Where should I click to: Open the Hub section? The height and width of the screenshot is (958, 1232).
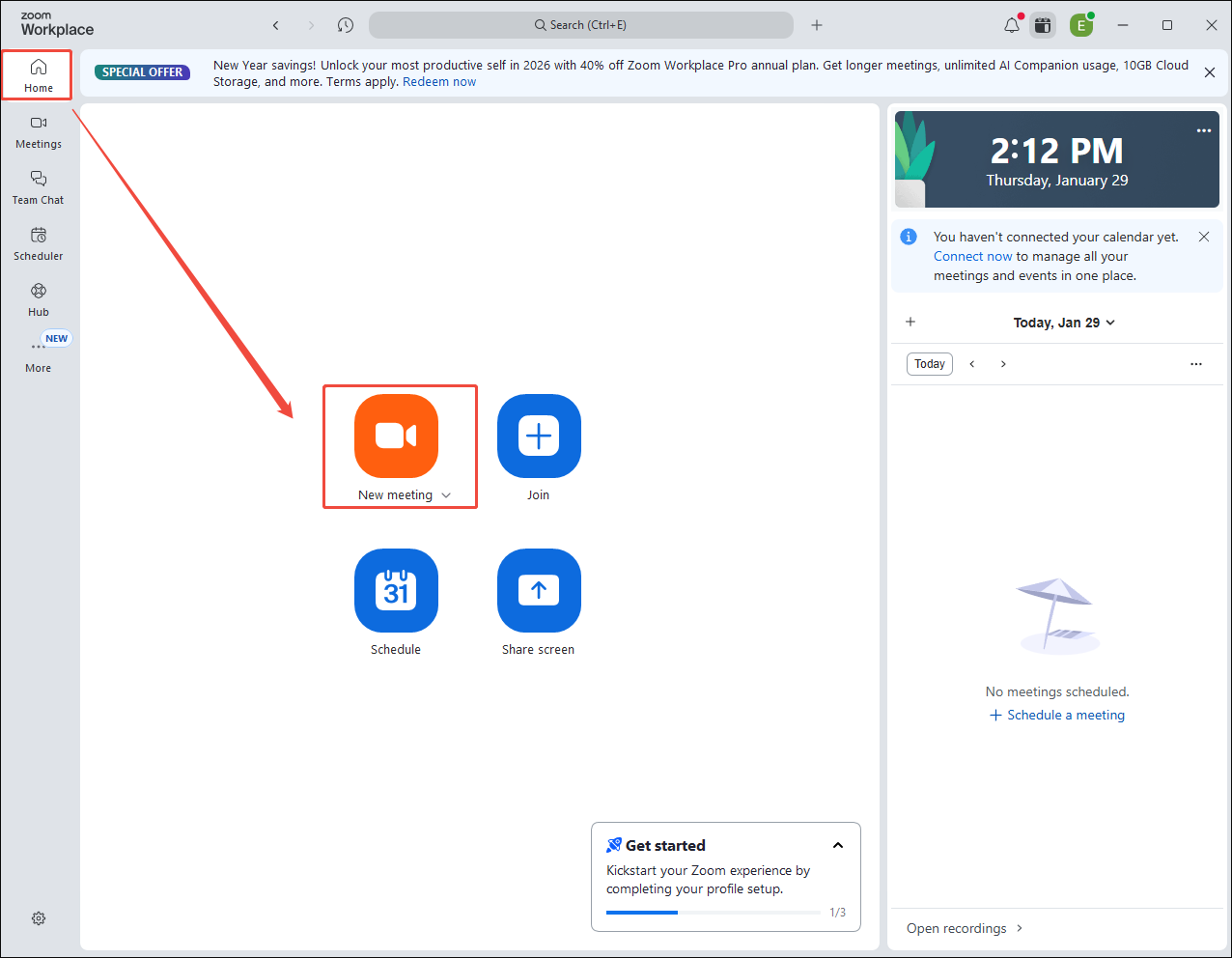tap(38, 299)
